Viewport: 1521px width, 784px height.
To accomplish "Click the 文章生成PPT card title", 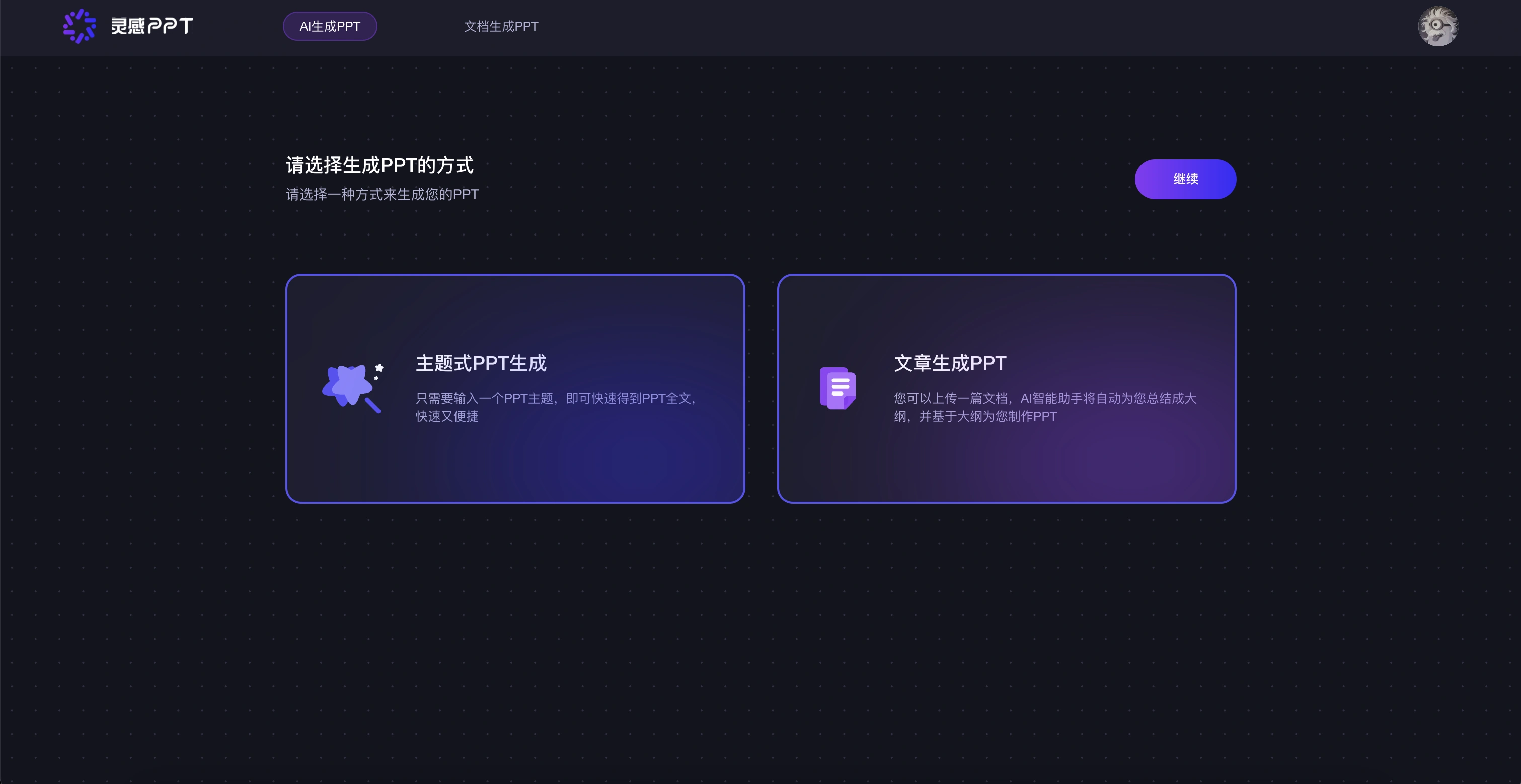I will pos(949,364).
